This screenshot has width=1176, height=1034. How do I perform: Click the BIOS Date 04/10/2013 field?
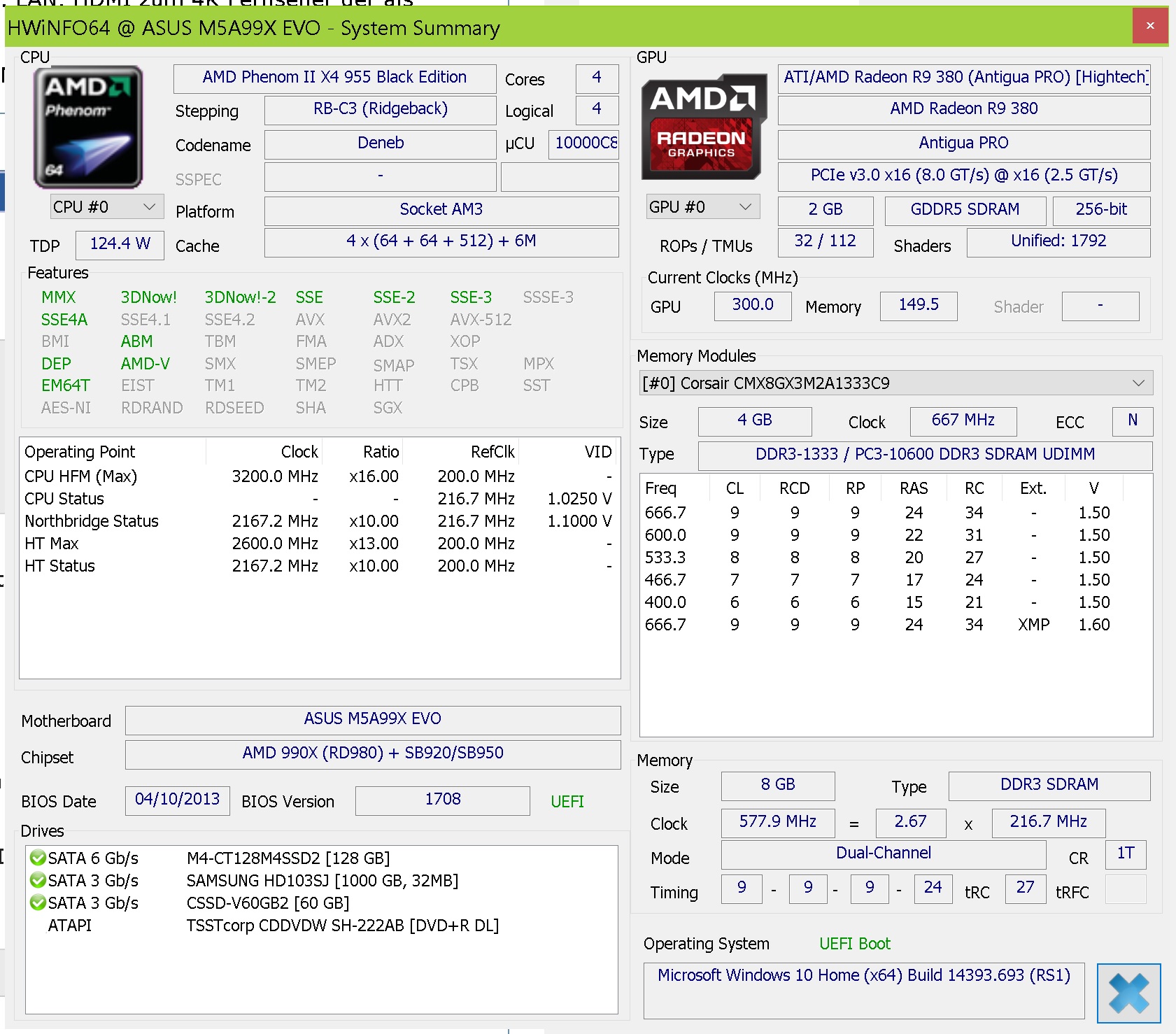(x=178, y=800)
